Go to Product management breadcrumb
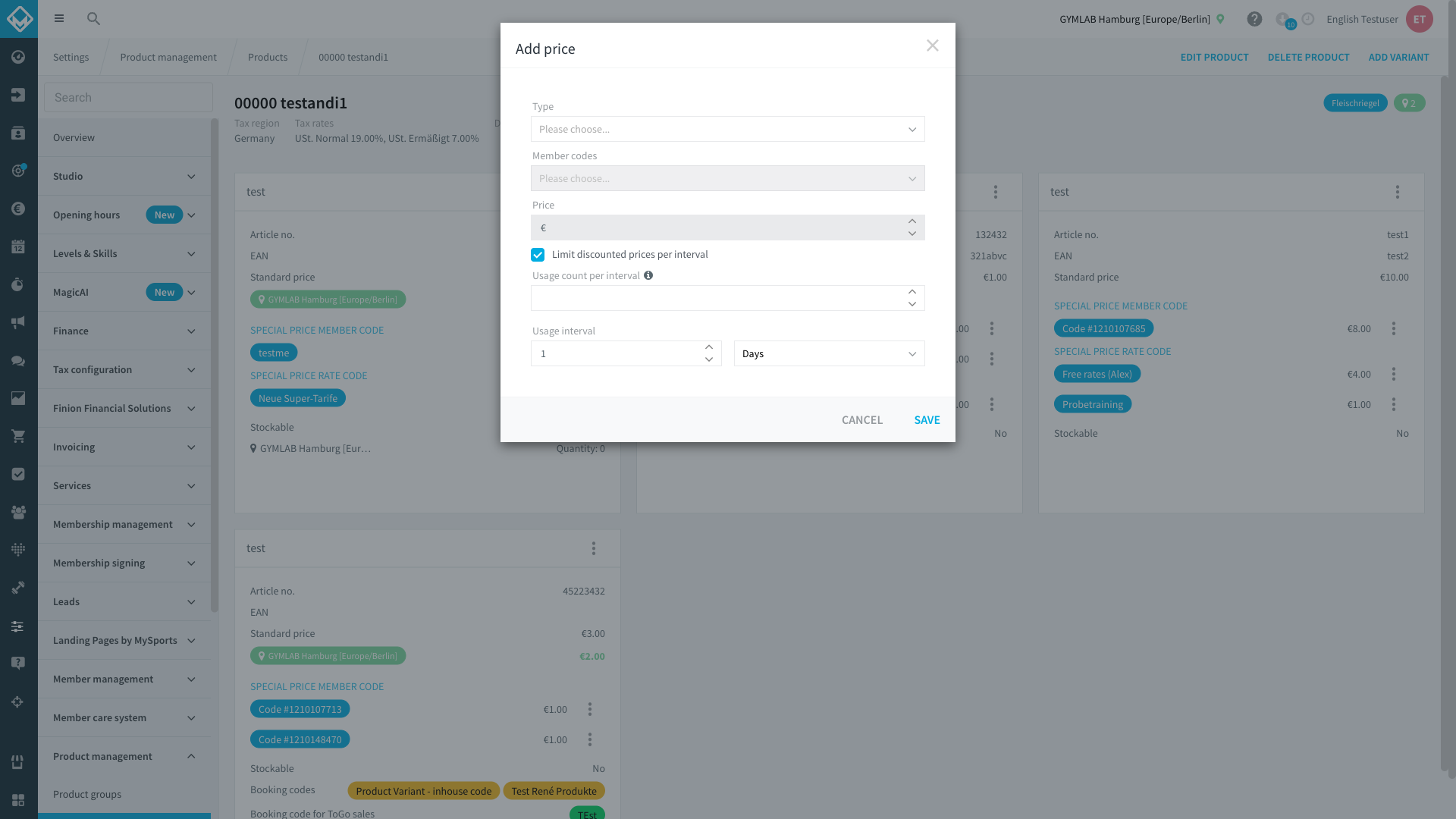The height and width of the screenshot is (819, 1456). pos(168,57)
